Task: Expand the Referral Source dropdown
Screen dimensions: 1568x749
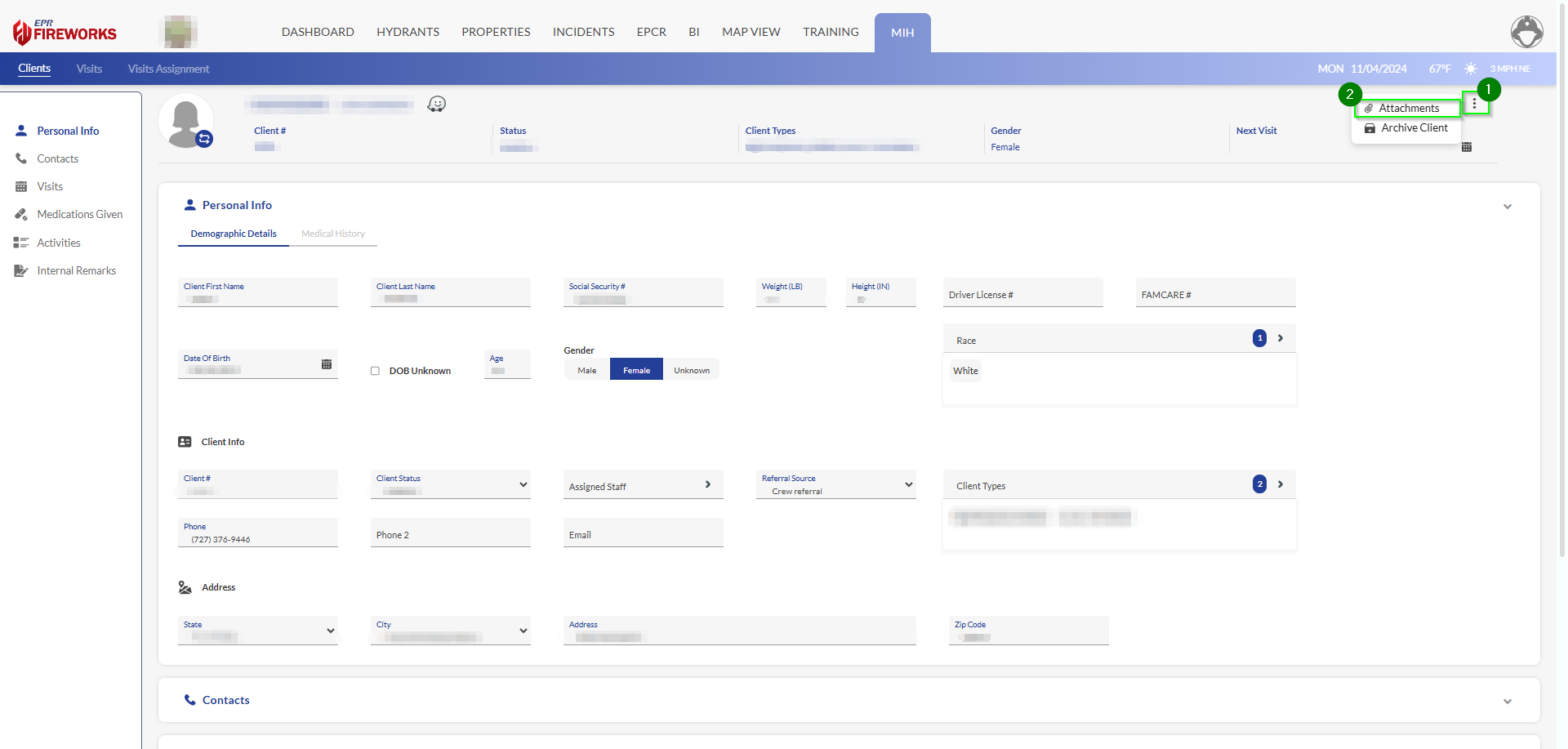Action: pyautogui.click(x=909, y=484)
